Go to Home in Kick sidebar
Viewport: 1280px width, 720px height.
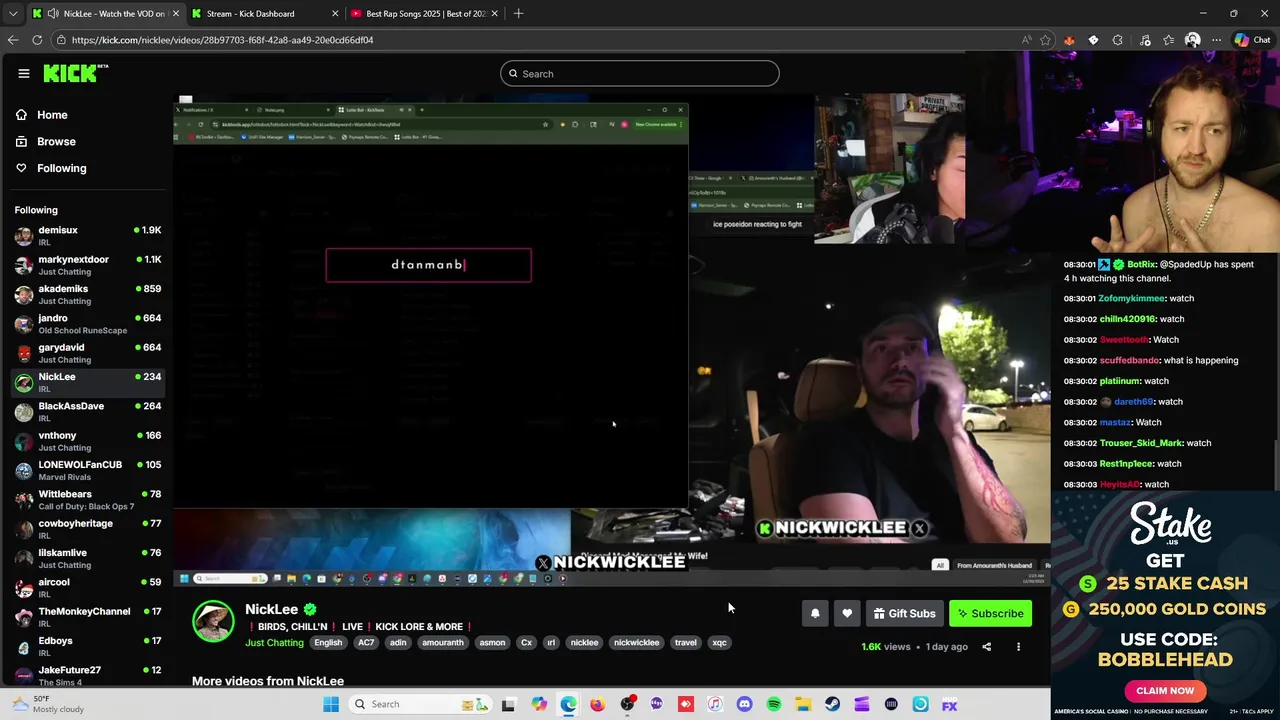click(52, 115)
